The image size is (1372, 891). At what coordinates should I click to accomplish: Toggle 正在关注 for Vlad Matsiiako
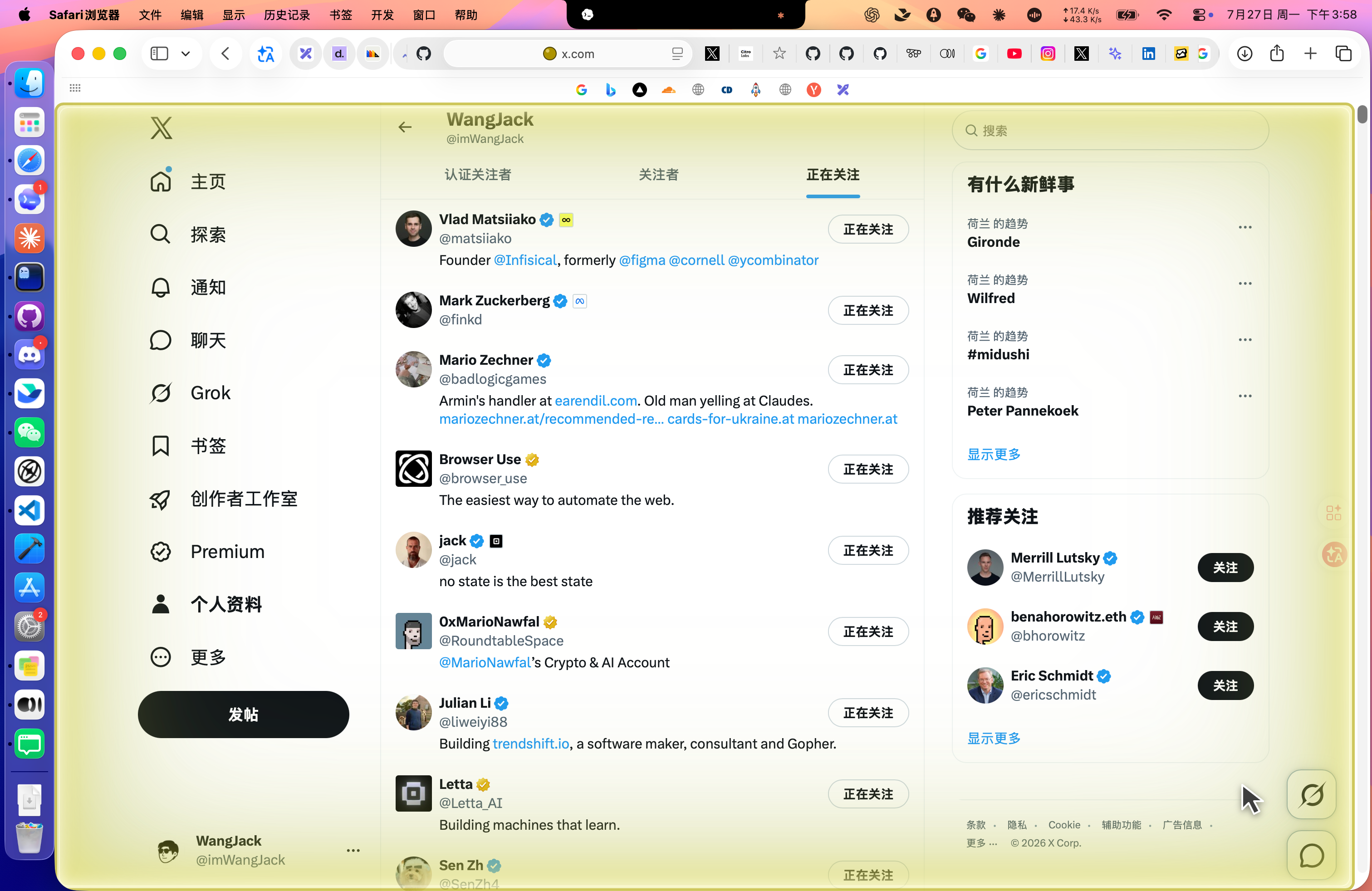(868, 230)
